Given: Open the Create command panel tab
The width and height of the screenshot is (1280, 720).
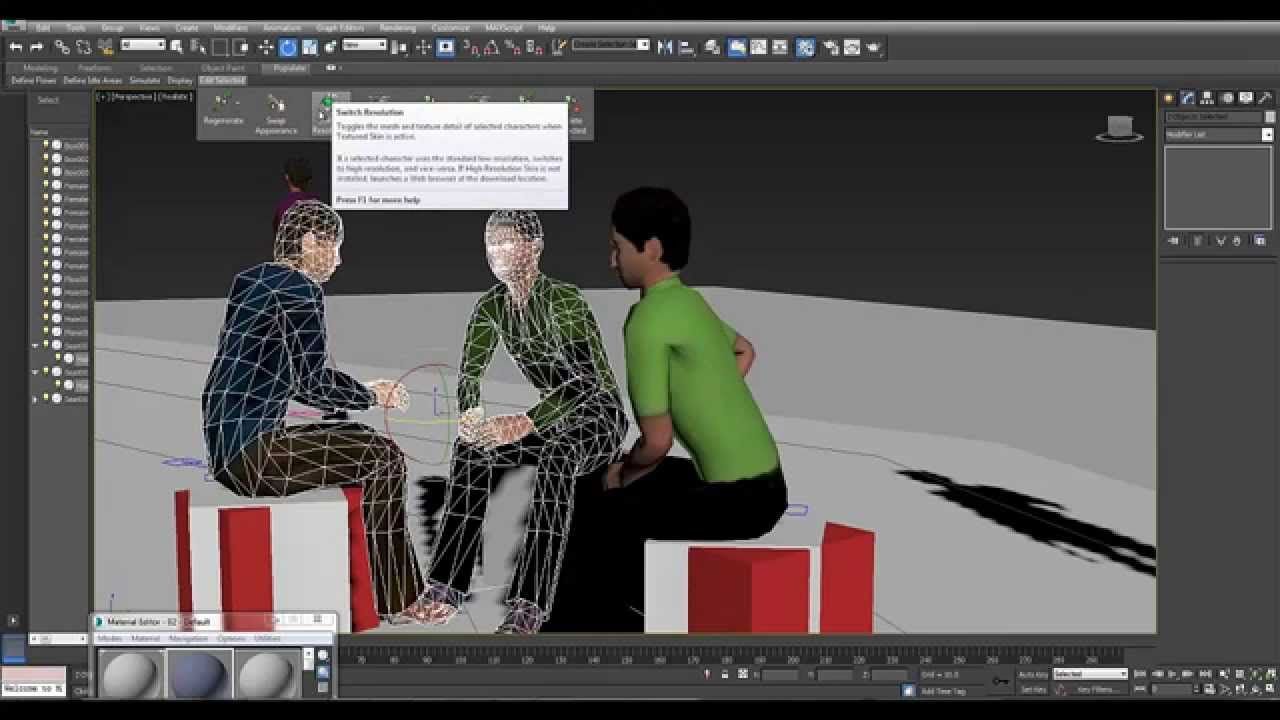Looking at the screenshot, I should point(1168,98).
